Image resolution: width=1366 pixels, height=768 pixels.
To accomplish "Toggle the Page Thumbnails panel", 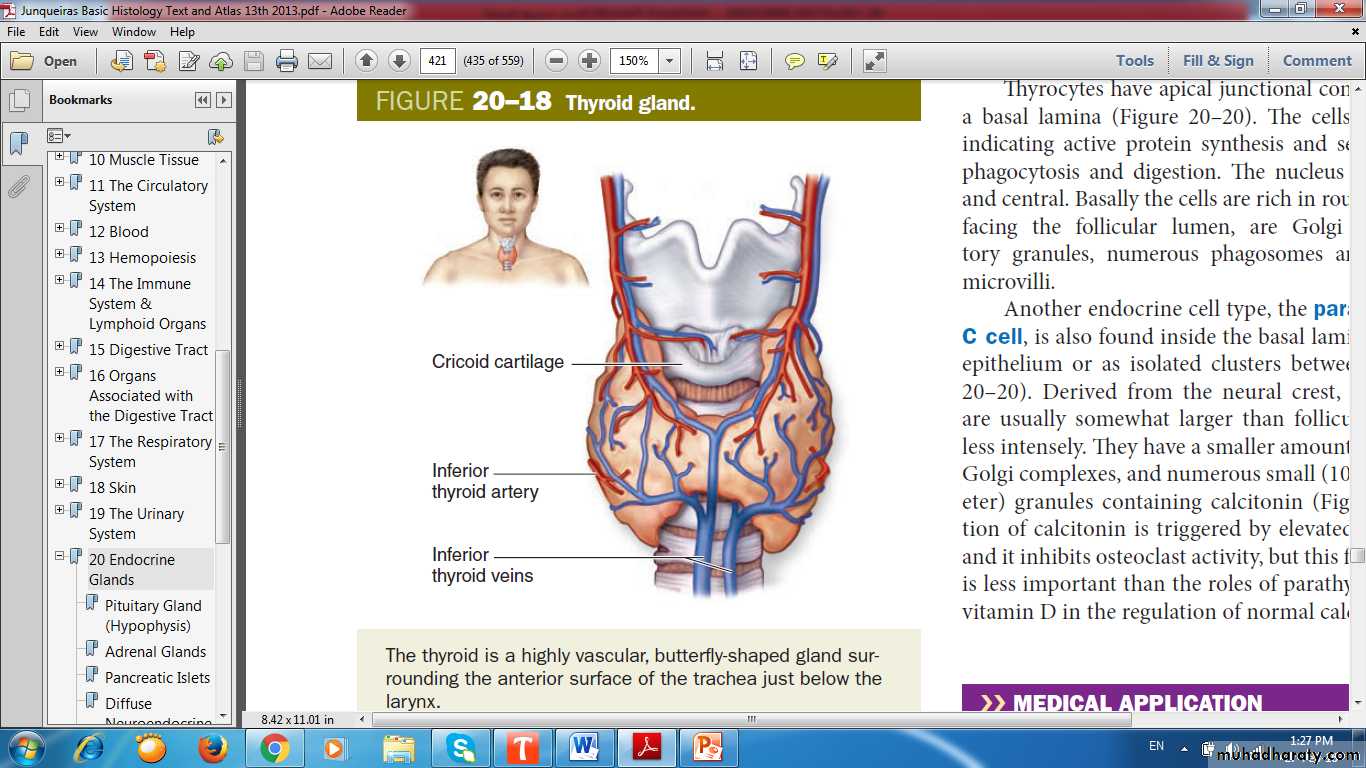I will click(x=18, y=101).
